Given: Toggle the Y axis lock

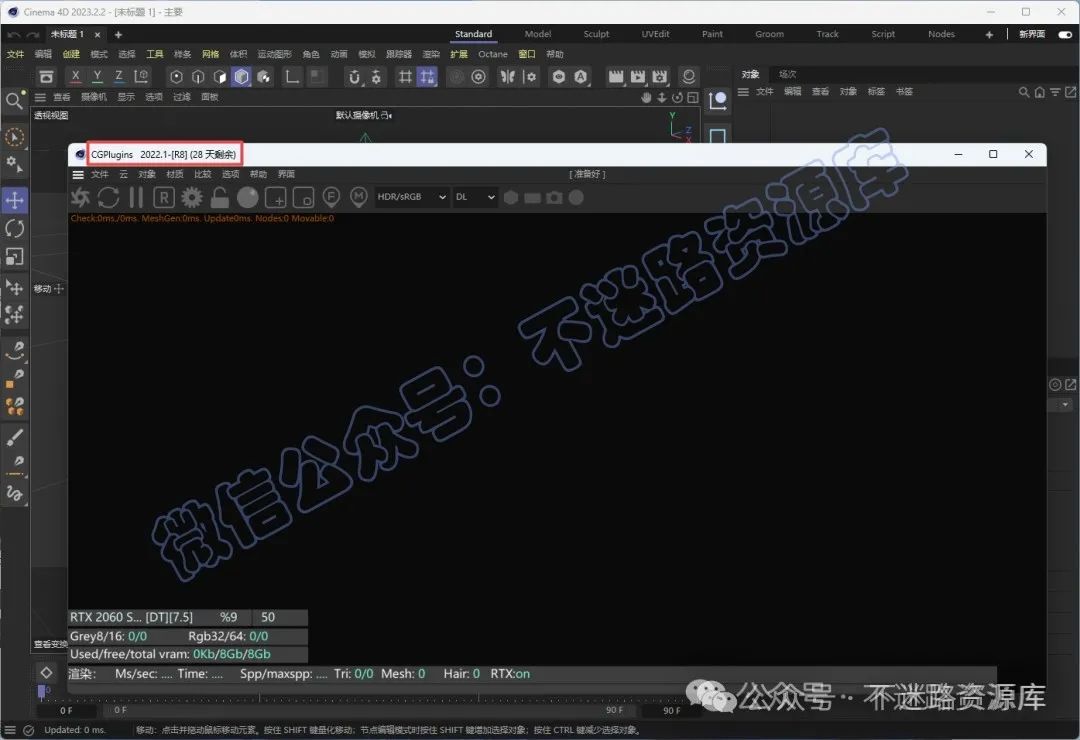Looking at the screenshot, I should click(x=97, y=76).
